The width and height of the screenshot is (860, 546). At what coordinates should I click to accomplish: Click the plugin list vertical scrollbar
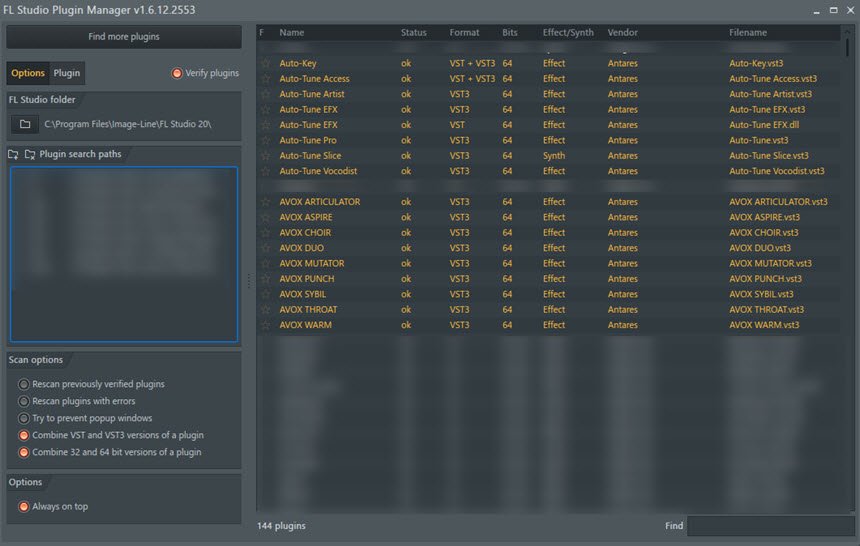[847, 46]
